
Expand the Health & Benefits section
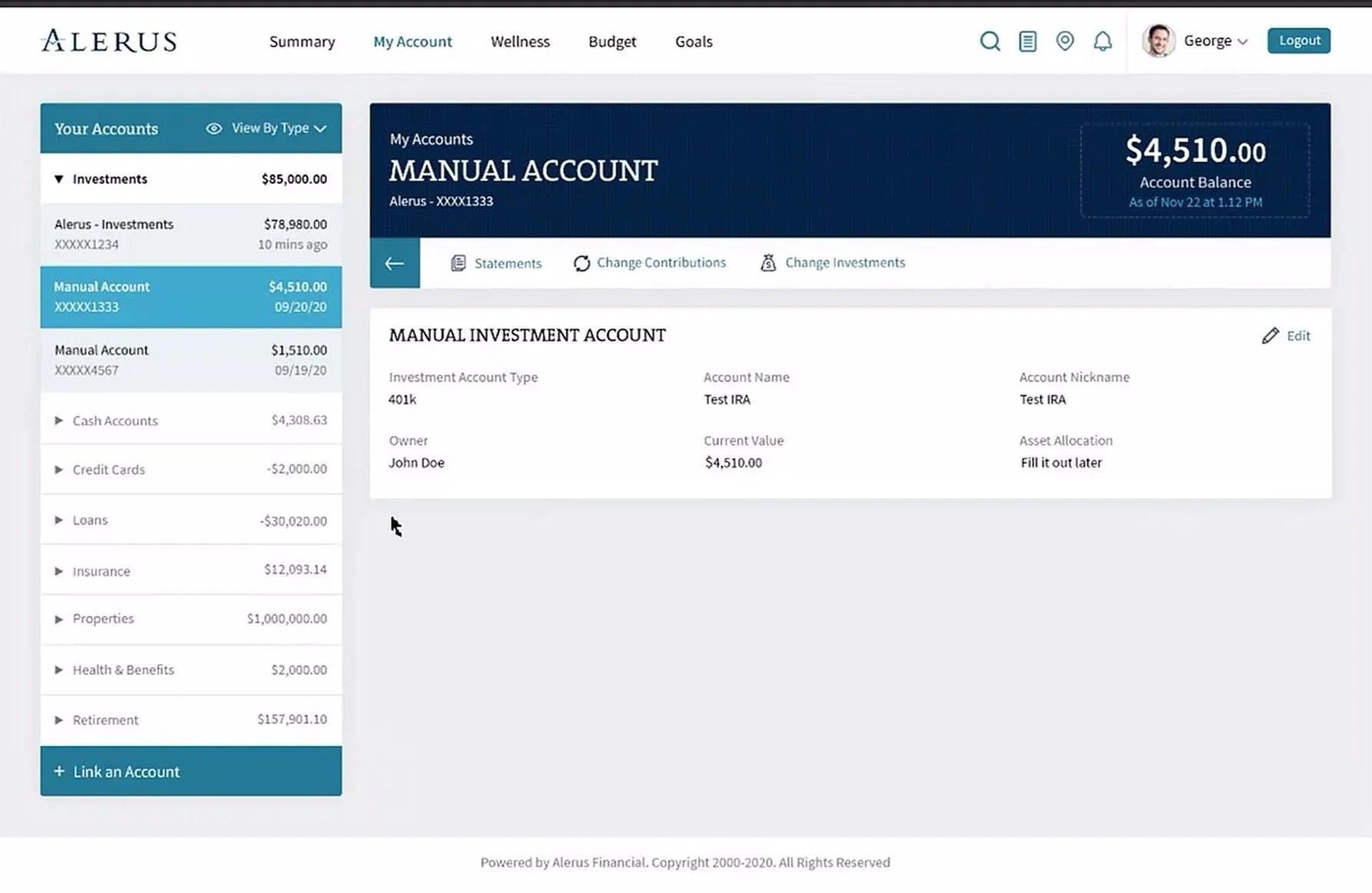[58, 670]
